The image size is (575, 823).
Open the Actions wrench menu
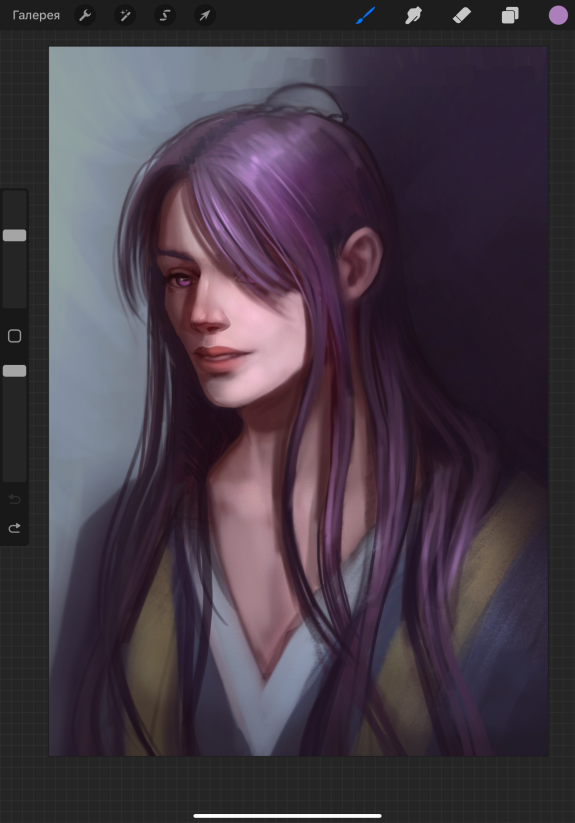point(85,16)
